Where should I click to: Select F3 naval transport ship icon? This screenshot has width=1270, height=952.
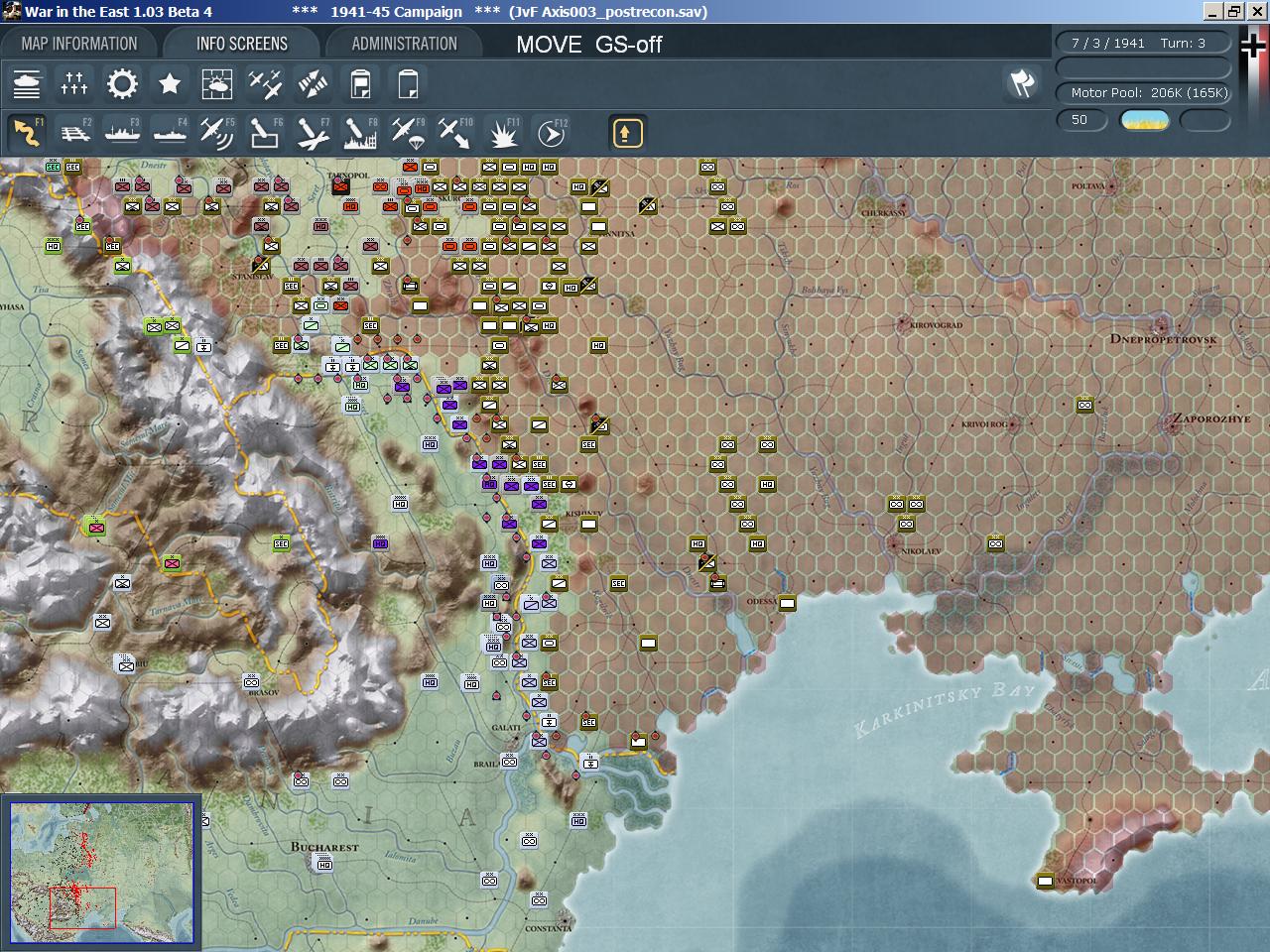122,133
